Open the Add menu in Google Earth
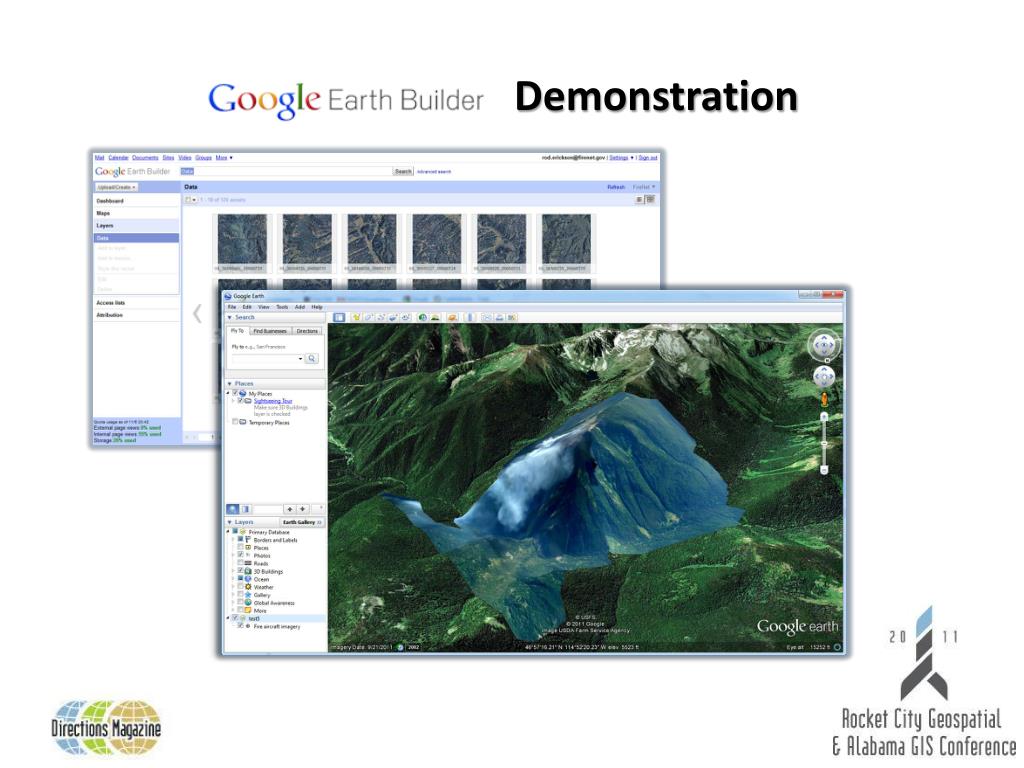Image resolution: width=1024 pixels, height=768 pixels. pyautogui.click(x=300, y=307)
